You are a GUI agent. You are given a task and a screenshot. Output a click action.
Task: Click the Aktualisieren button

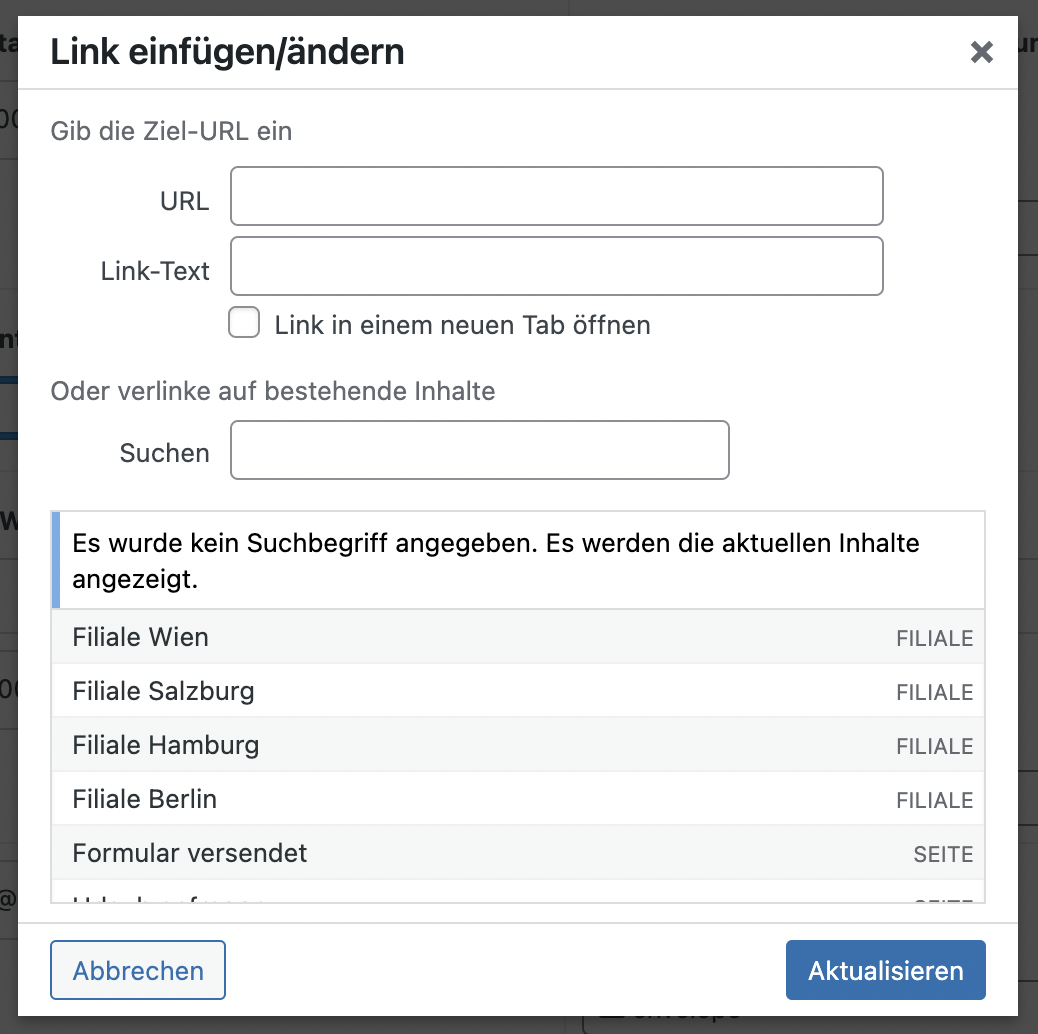(885, 970)
